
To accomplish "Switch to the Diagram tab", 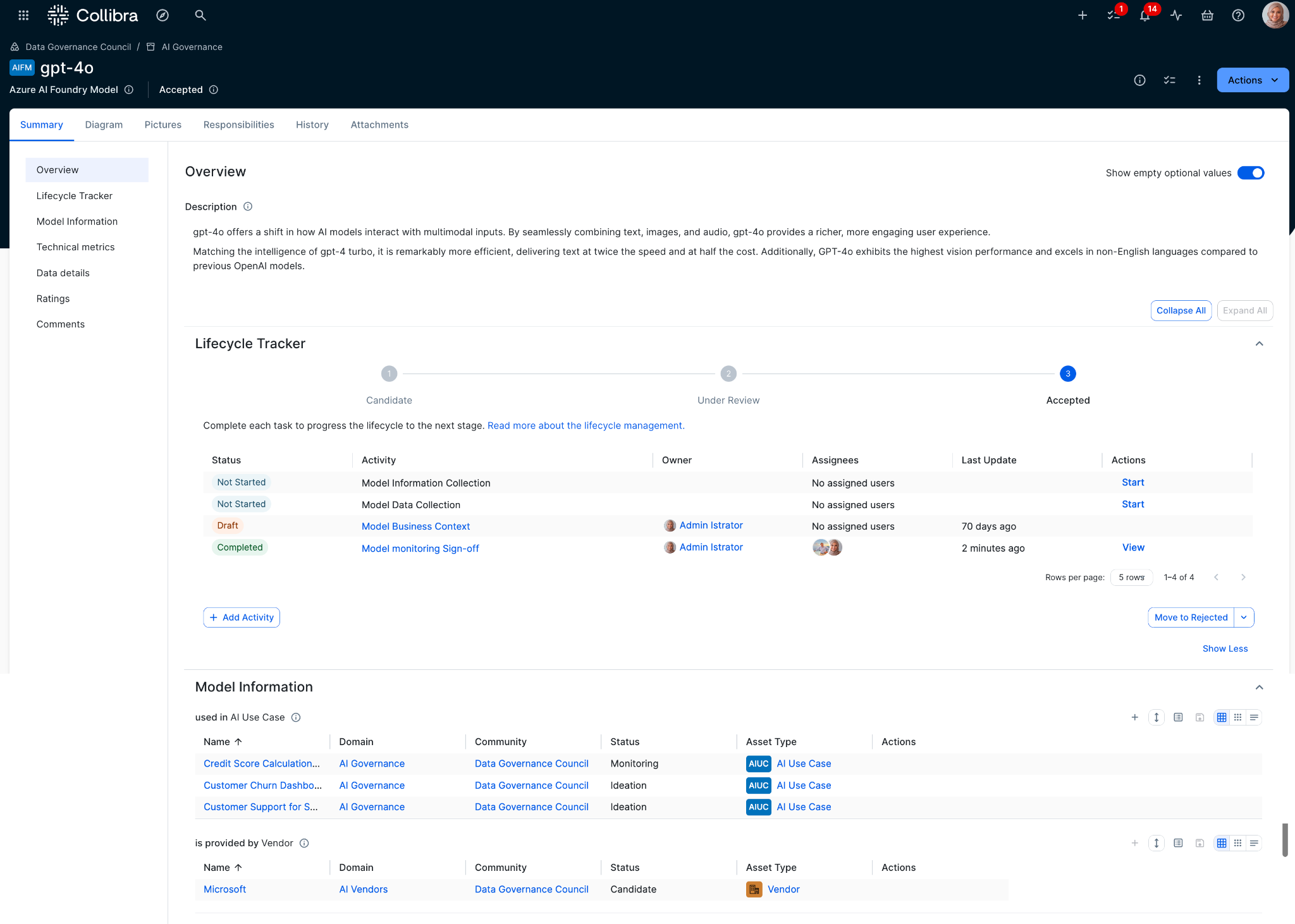I will [x=104, y=125].
